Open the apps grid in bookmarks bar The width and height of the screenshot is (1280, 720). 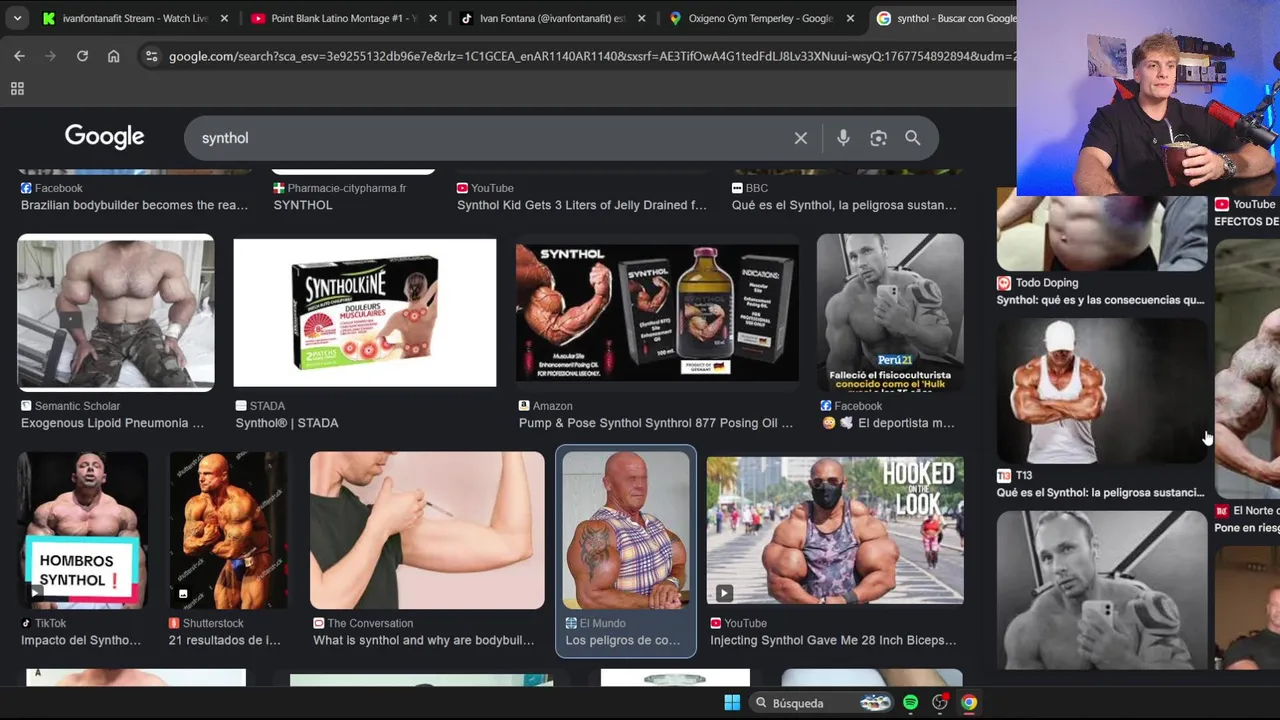pos(17,89)
